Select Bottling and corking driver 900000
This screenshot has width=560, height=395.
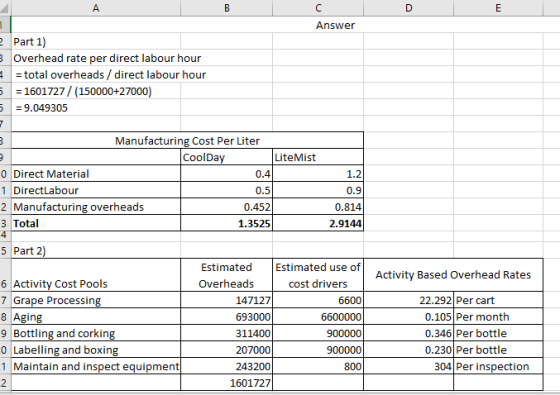318,333
